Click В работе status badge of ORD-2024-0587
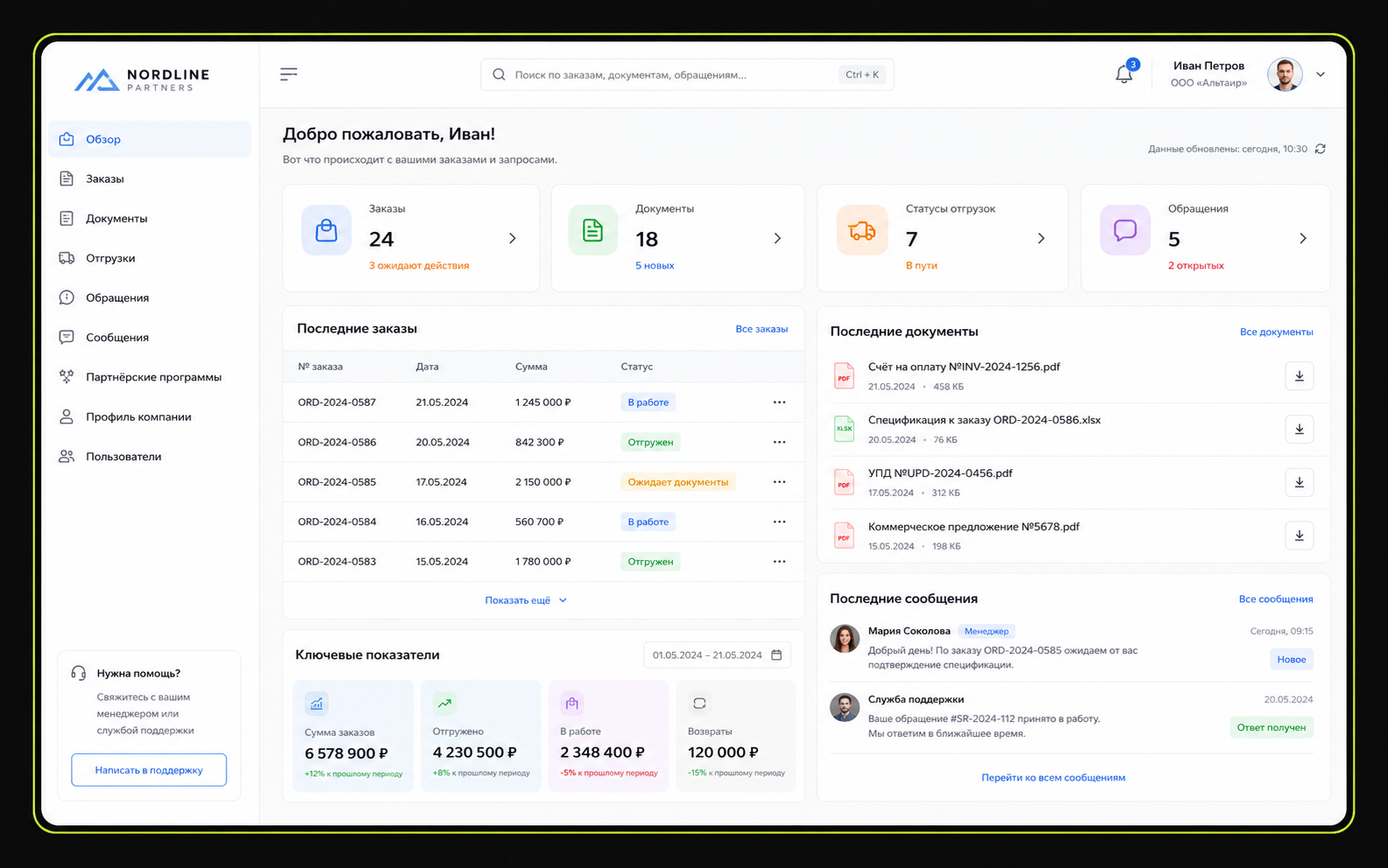The height and width of the screenshot is (868, 1388). (648, 402)
